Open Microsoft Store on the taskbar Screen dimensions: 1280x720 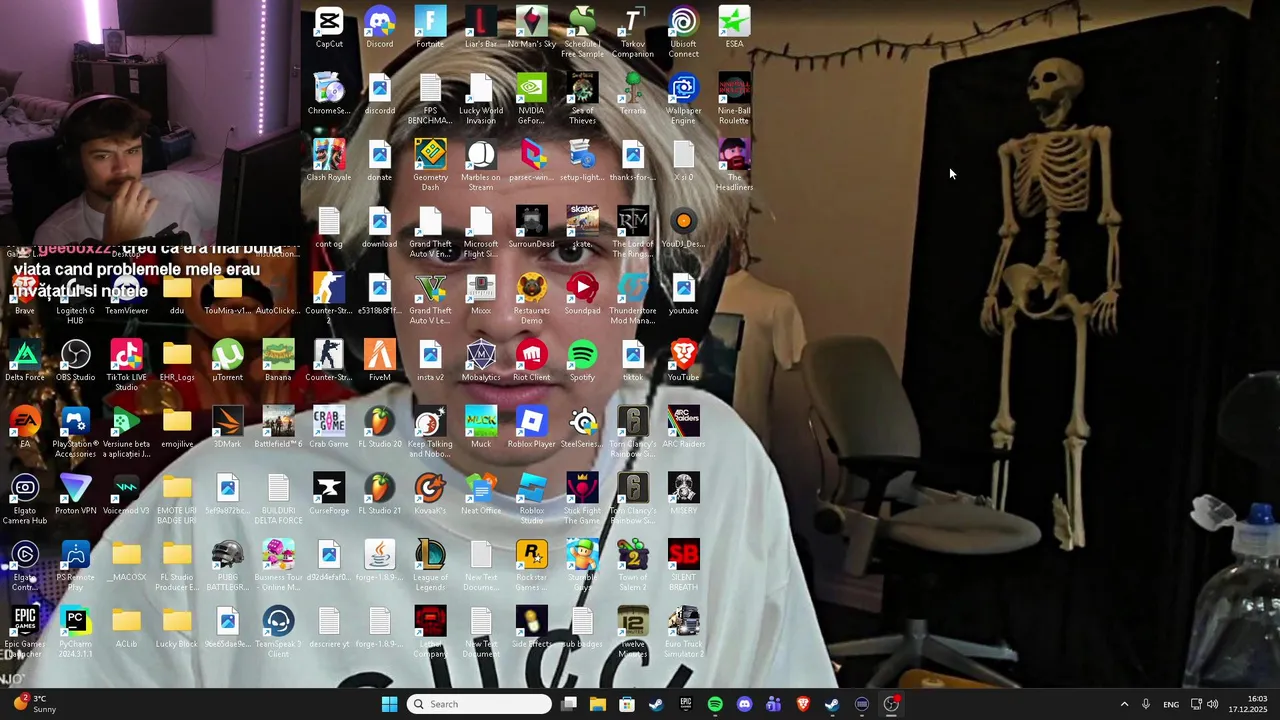click(x=627, y=704)
